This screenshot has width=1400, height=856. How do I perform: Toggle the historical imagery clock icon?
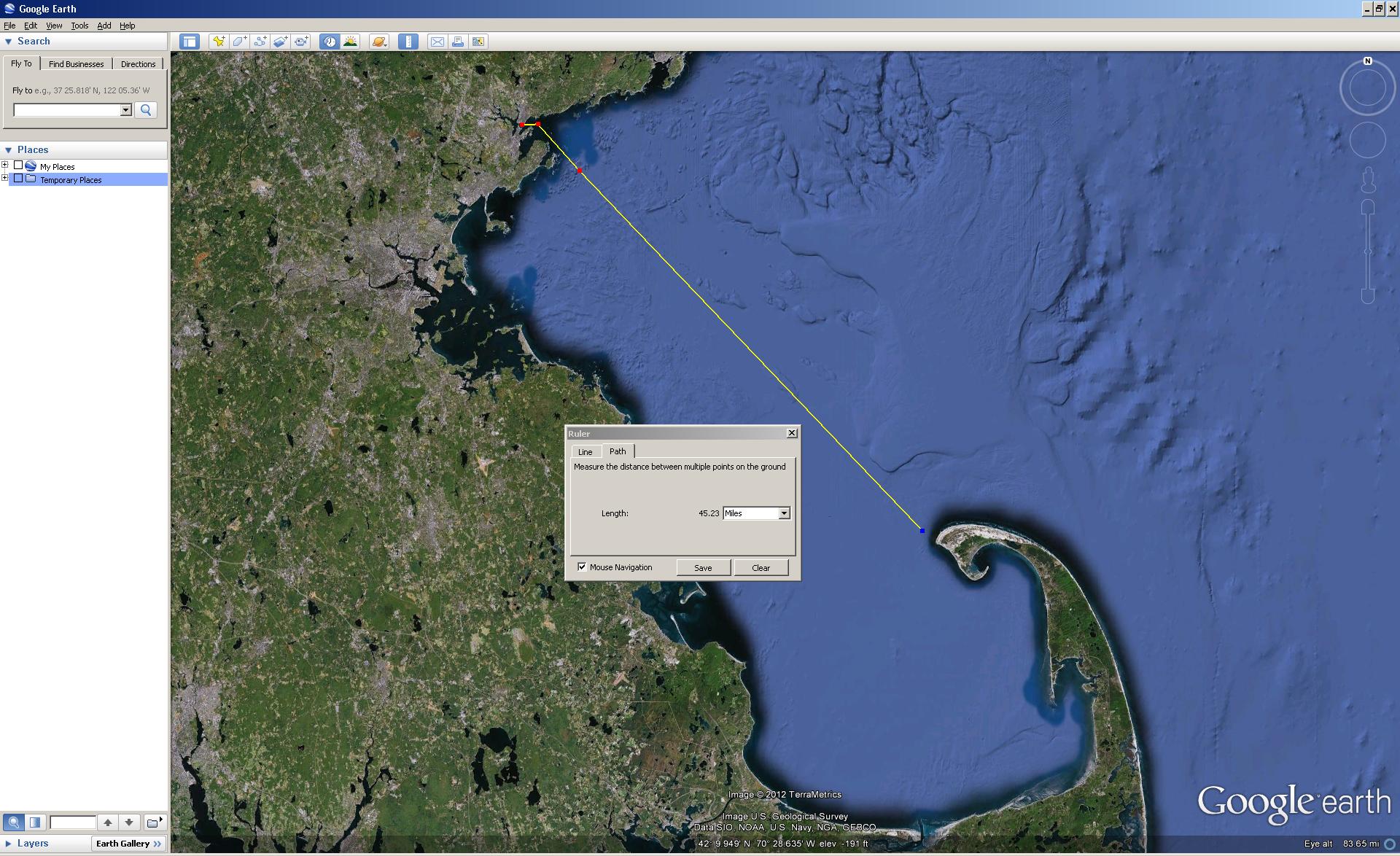click(330, 42)
